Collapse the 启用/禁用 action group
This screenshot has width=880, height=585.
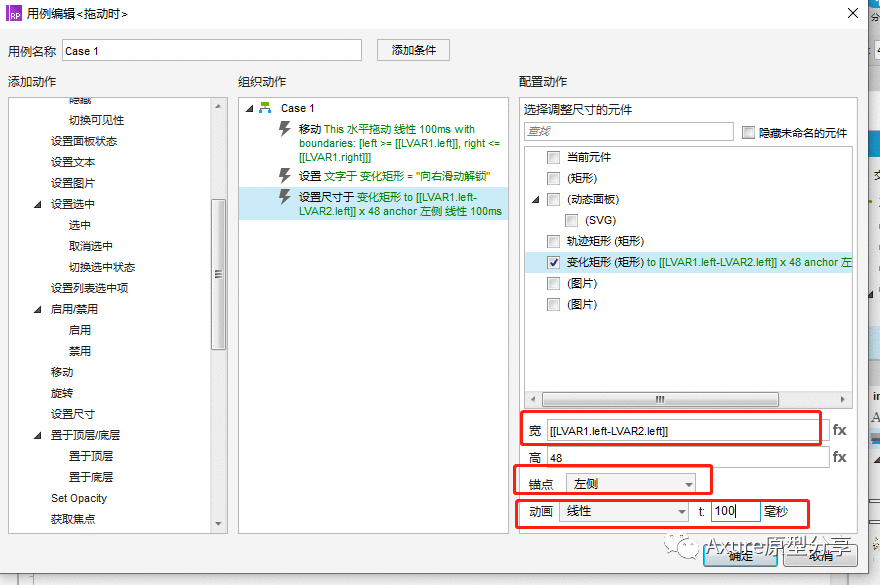pyautogui.click(x=38, y=309)
